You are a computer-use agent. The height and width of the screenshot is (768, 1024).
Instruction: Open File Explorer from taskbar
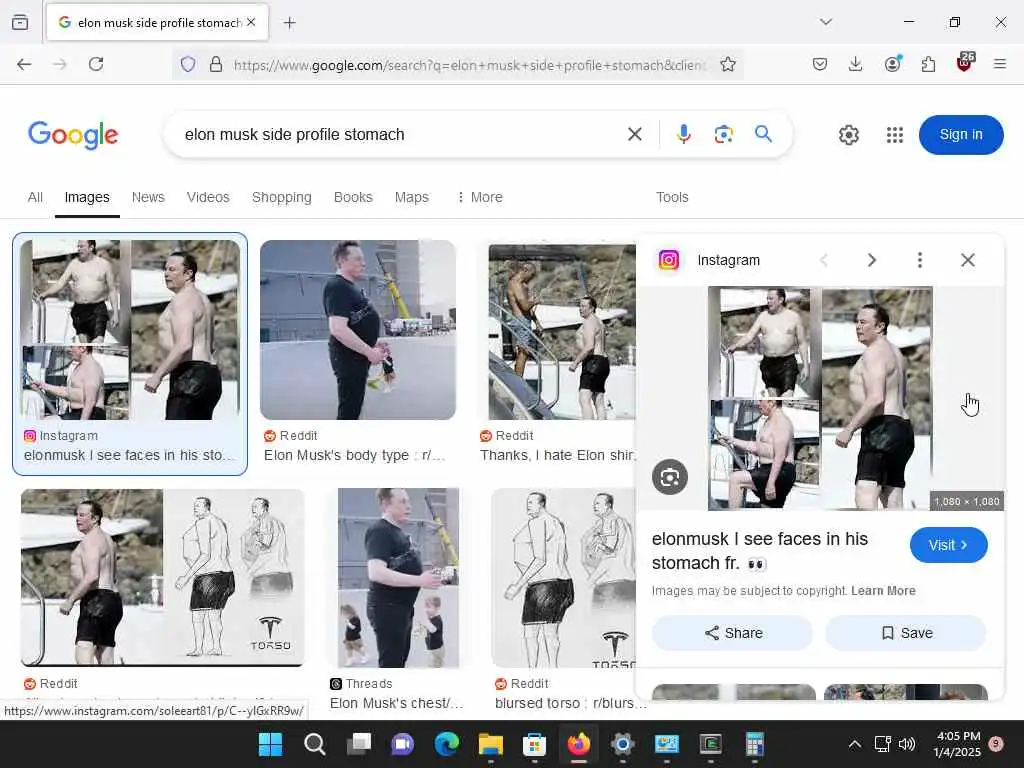click(x=490, y=744)
